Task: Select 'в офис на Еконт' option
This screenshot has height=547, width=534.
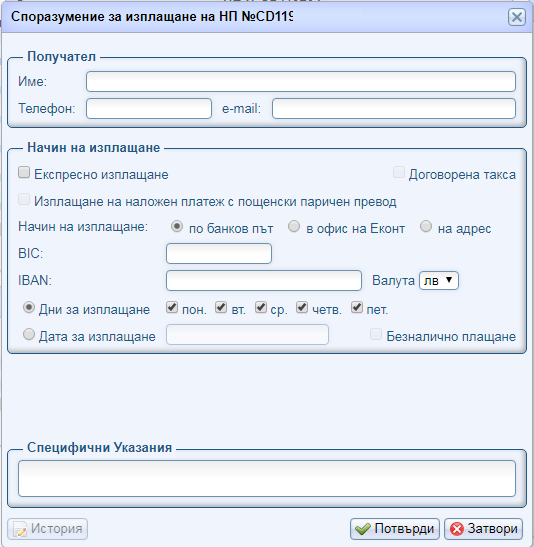Action: click(x=294, y=227)
